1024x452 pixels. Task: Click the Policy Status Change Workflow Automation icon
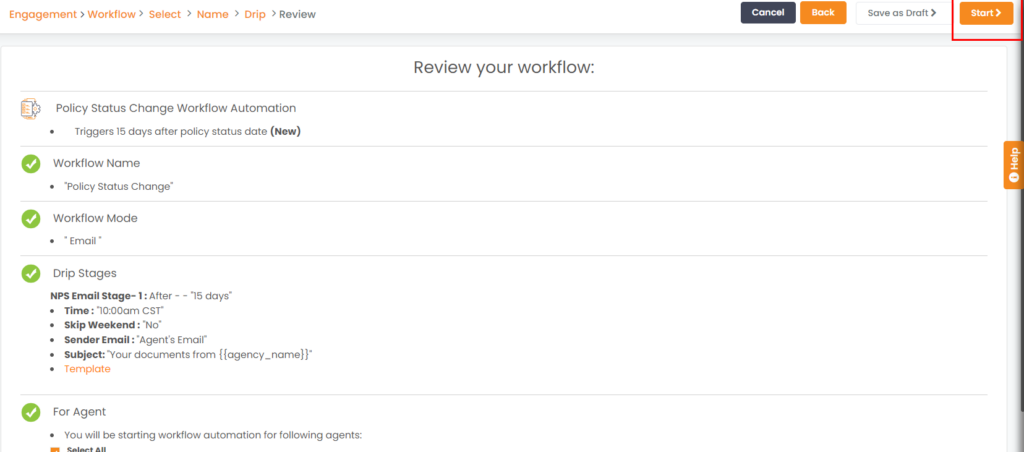31,108
